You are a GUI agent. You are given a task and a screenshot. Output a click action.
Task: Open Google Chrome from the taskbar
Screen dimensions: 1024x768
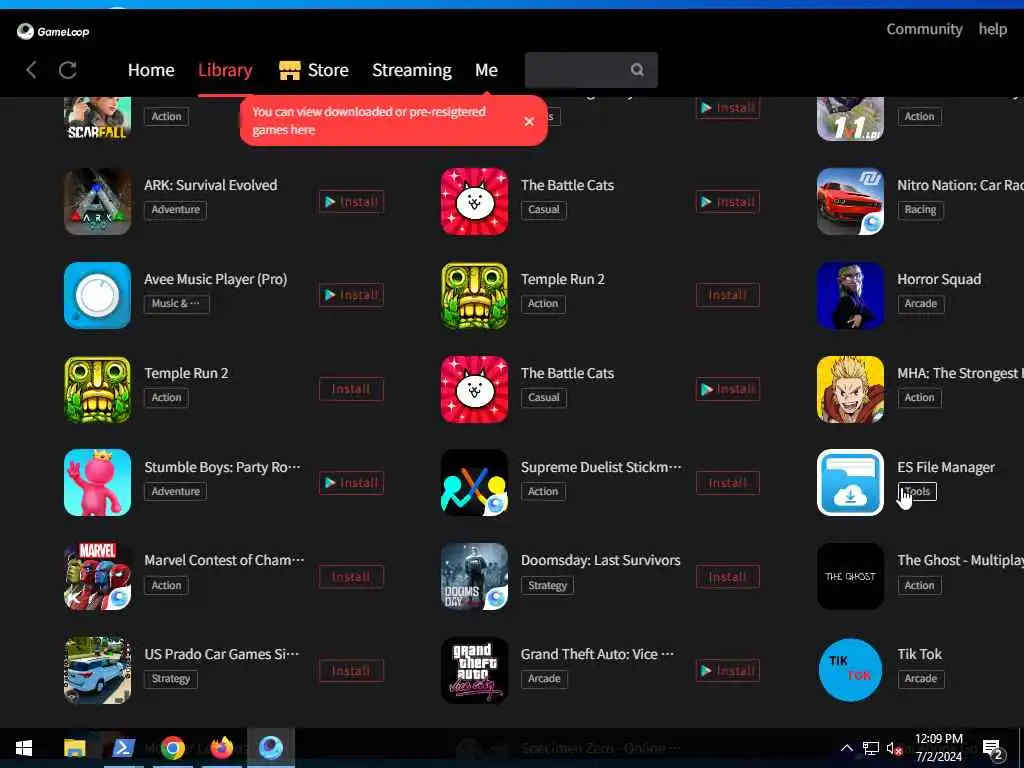coord(172,748)
